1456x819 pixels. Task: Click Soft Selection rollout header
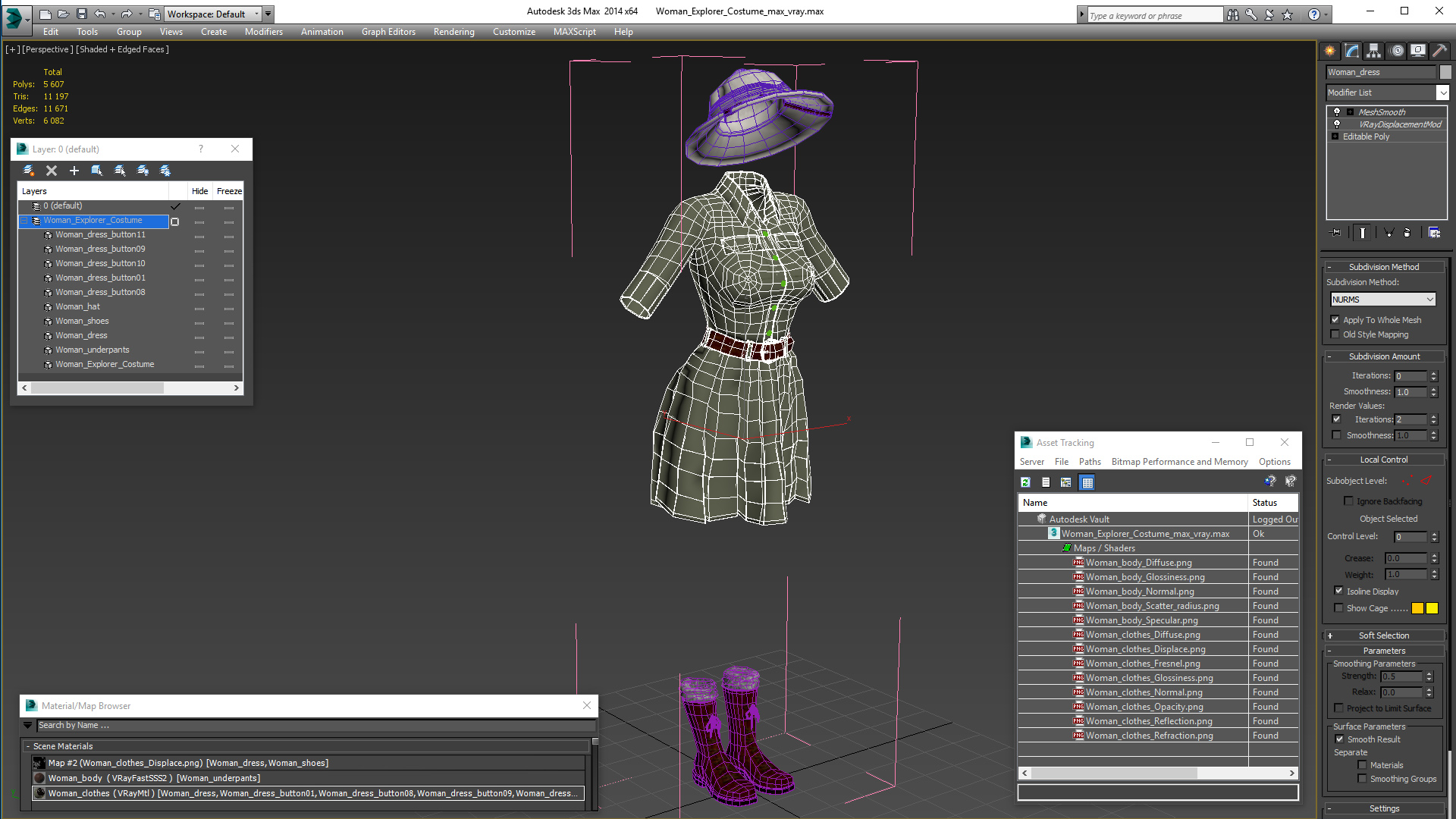pyautogui.click(x=1383, y=635)
